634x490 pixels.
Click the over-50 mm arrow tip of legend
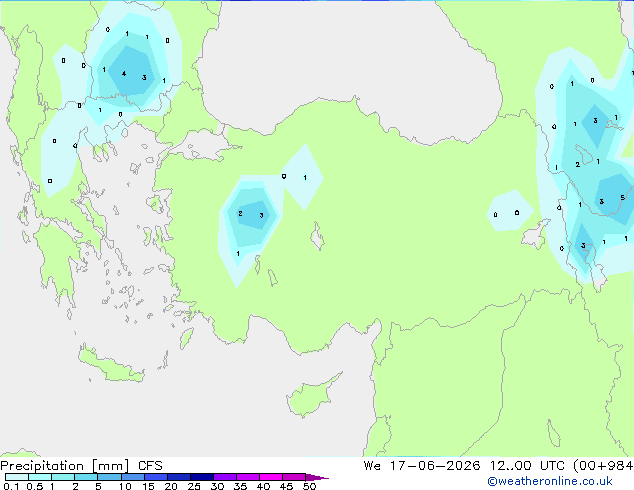coord(317,478)
